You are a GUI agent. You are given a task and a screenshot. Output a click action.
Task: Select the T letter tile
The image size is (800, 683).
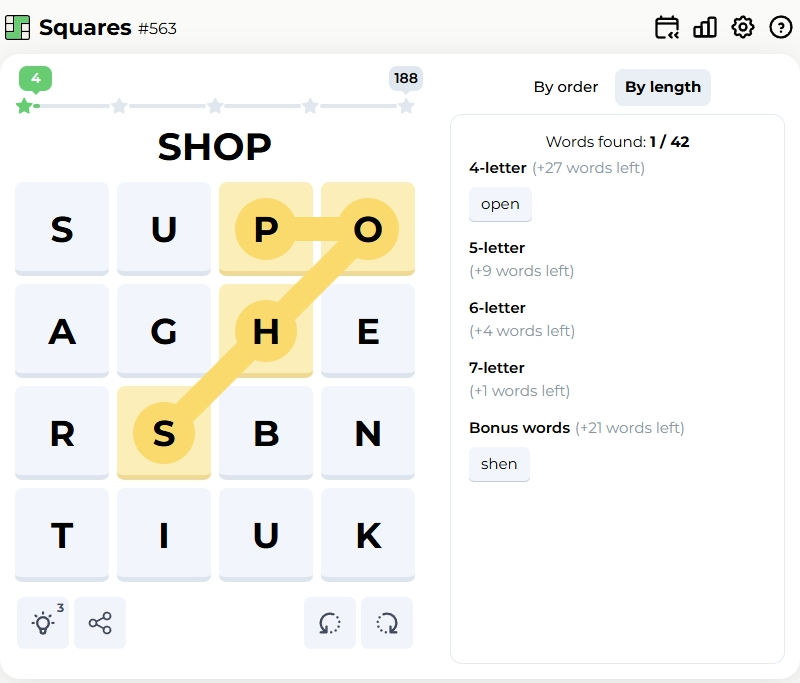[x=62, y=535]
